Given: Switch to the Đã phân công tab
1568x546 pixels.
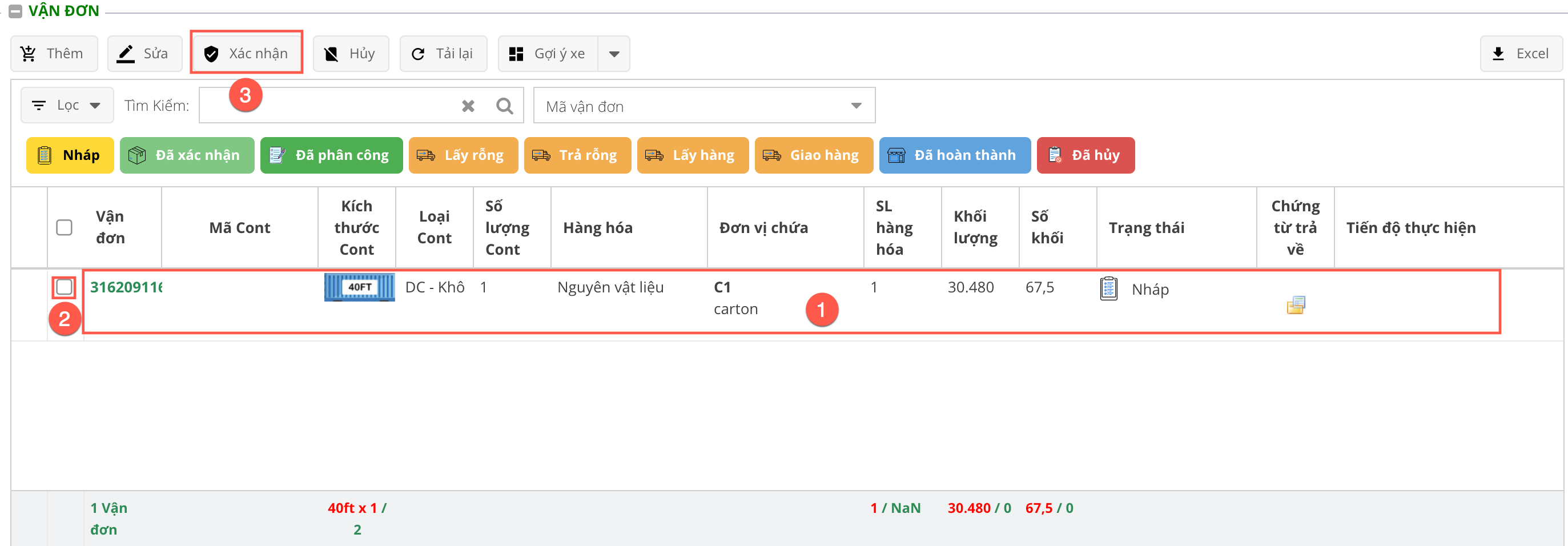Looking at the screenshot, I should click(x=331, y=155).
